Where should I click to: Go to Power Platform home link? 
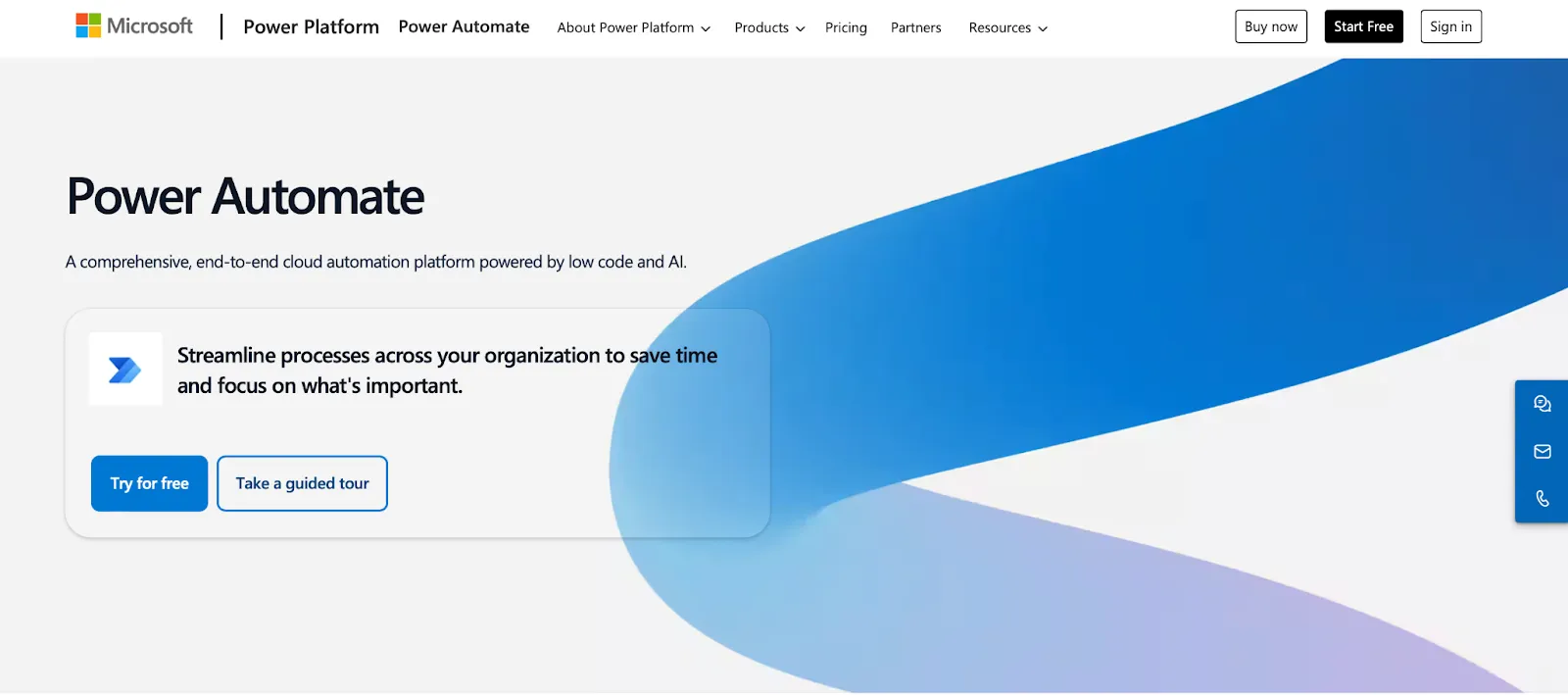pos(311,27)
